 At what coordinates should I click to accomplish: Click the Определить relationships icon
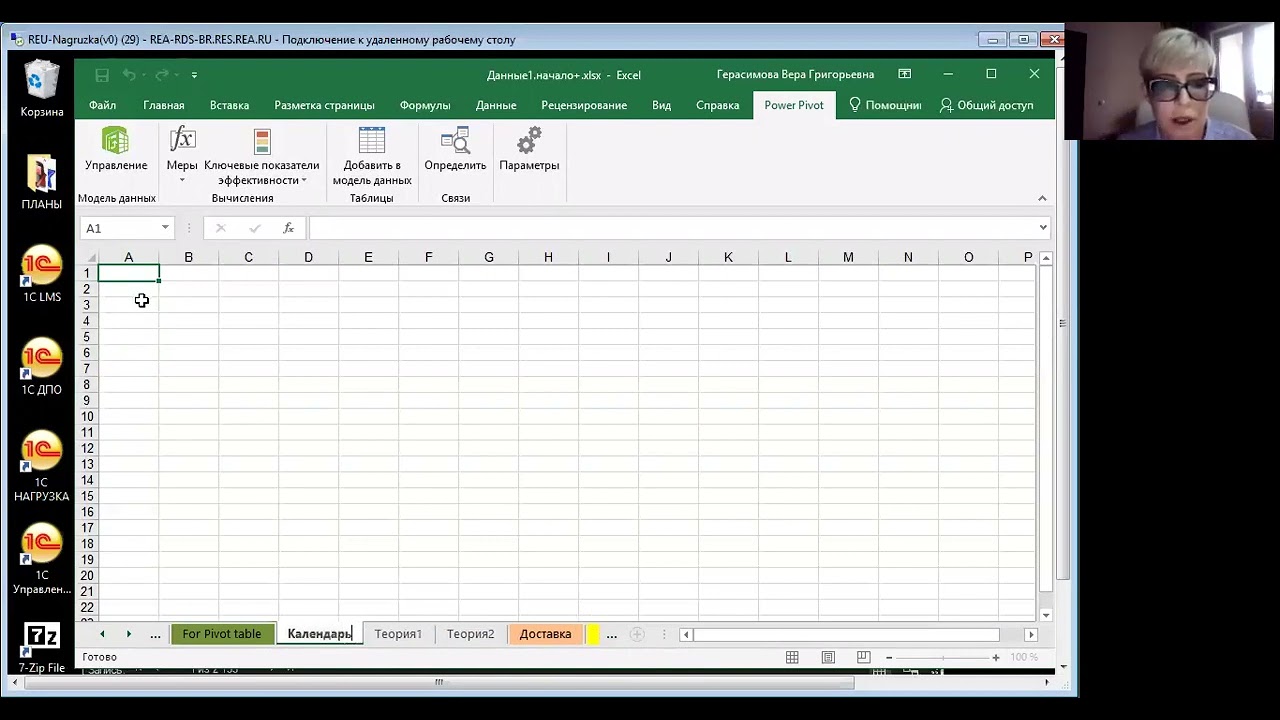click(x=455, y=149)
